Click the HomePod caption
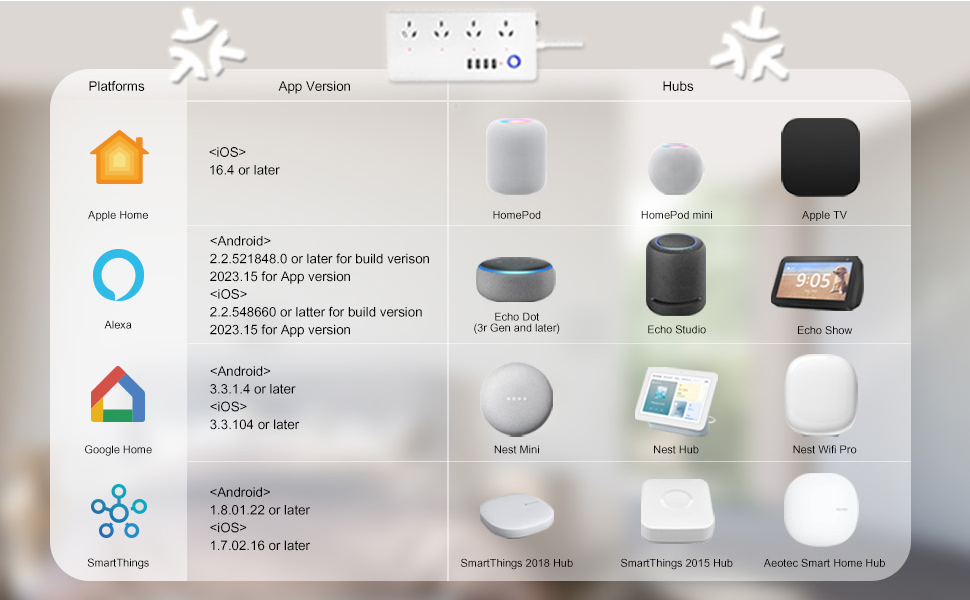The image size is (970, 600). pos(517,215)
